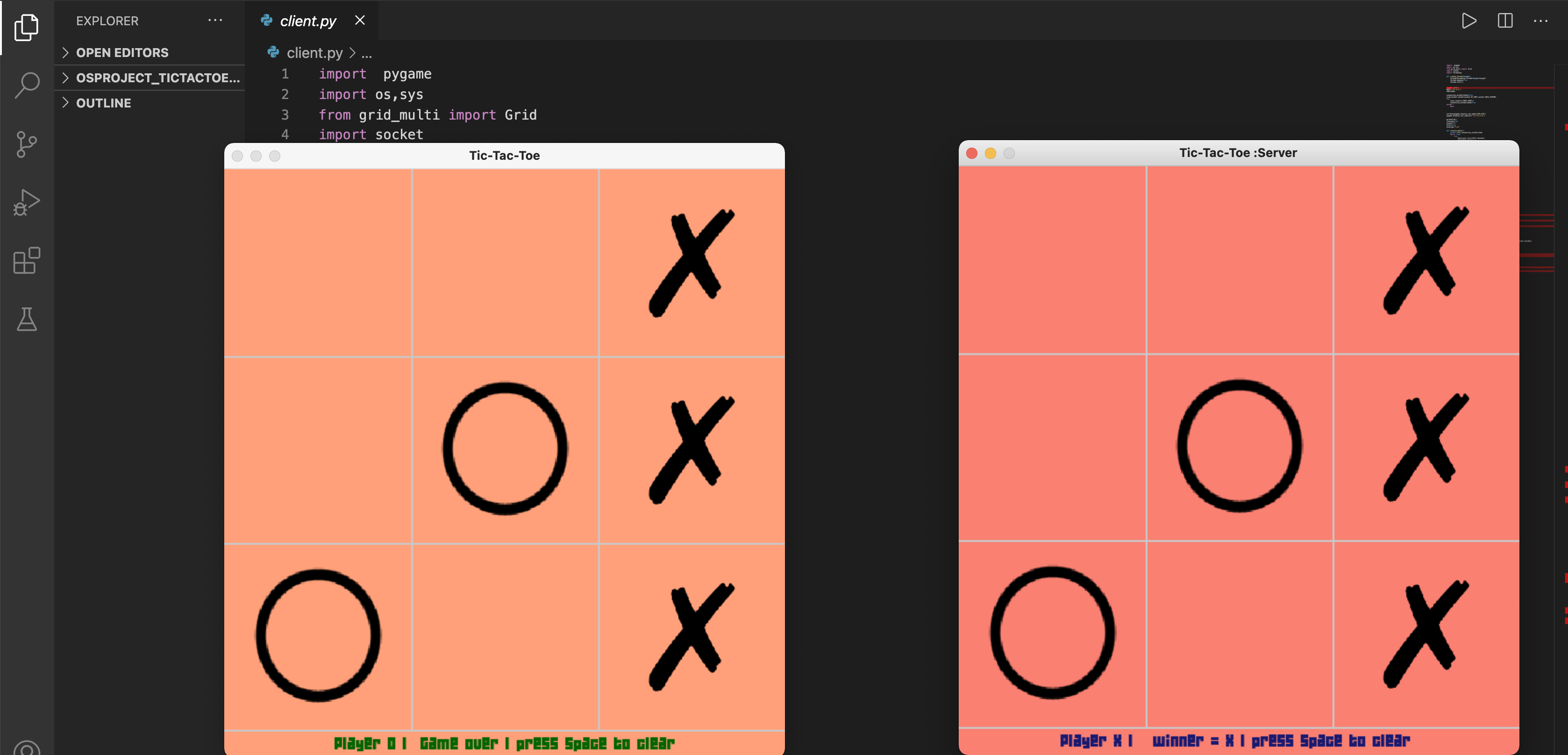
Task: Click the Tic-Tac-Toe :Server window title bar
Action: tap(1238, 153)
